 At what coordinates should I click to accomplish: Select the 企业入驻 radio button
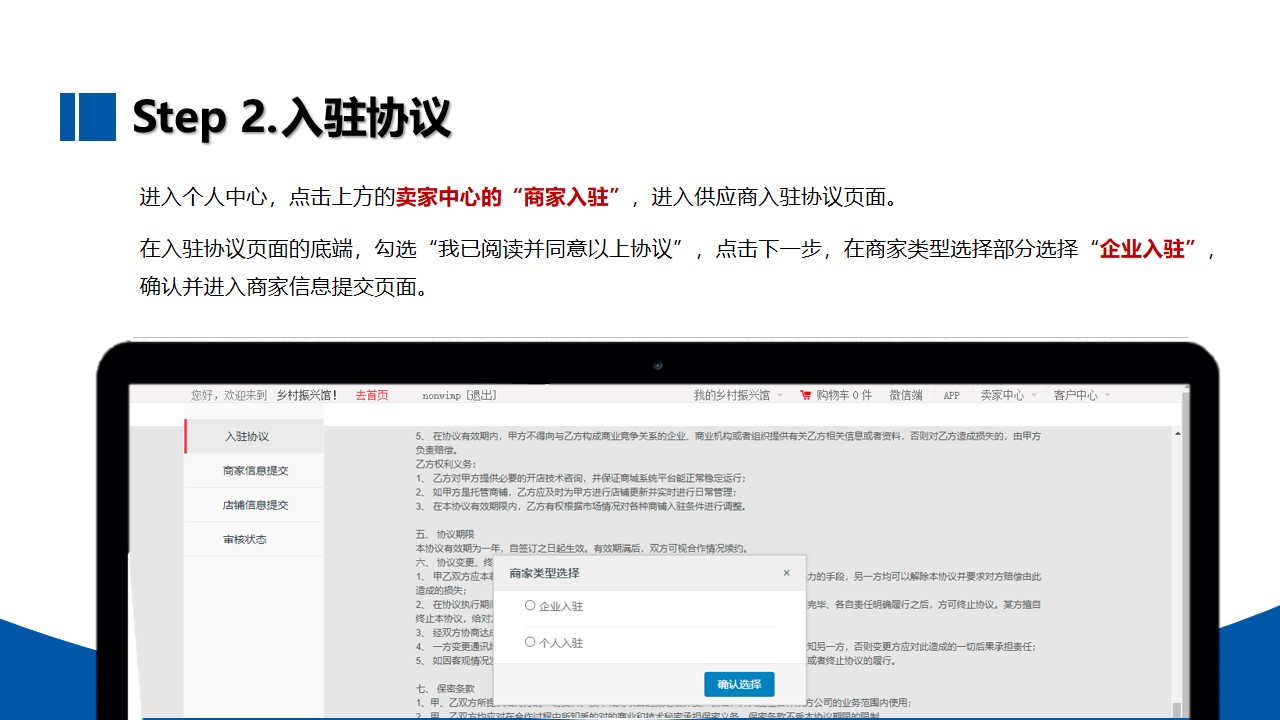[x=530, y=606]
